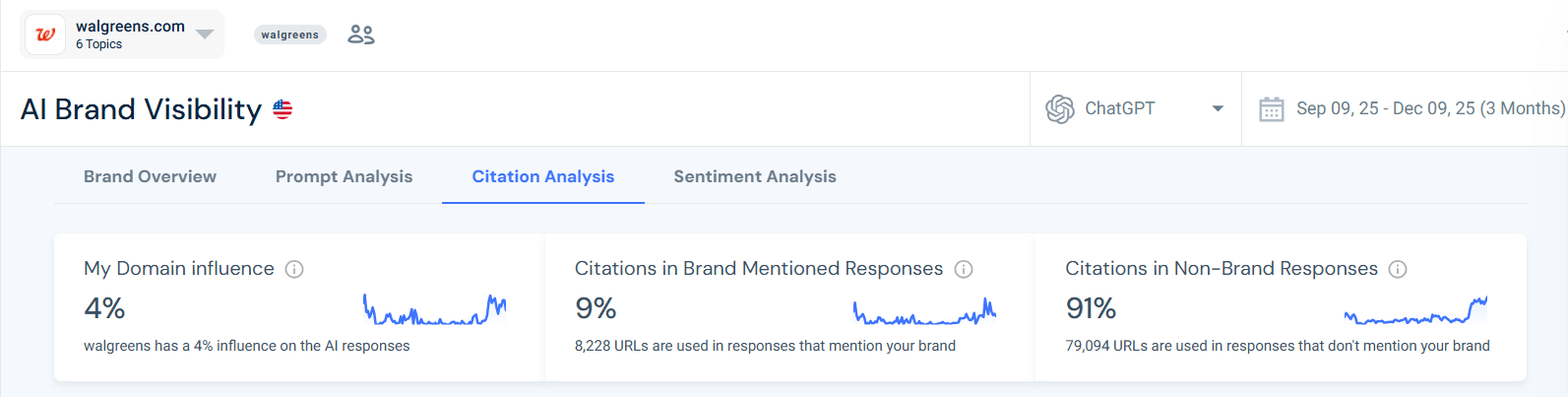Show info for Citations in Non-Brand Responses
The height and width of the screenshot is (397, 1568).
(1398, 269)
